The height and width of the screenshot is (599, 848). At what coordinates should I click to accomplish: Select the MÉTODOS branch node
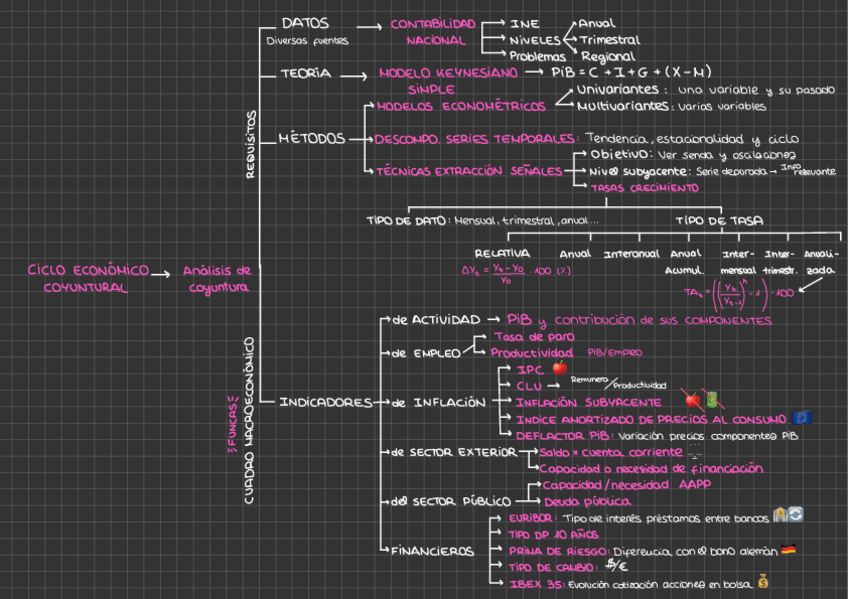[x=312, y=138]
